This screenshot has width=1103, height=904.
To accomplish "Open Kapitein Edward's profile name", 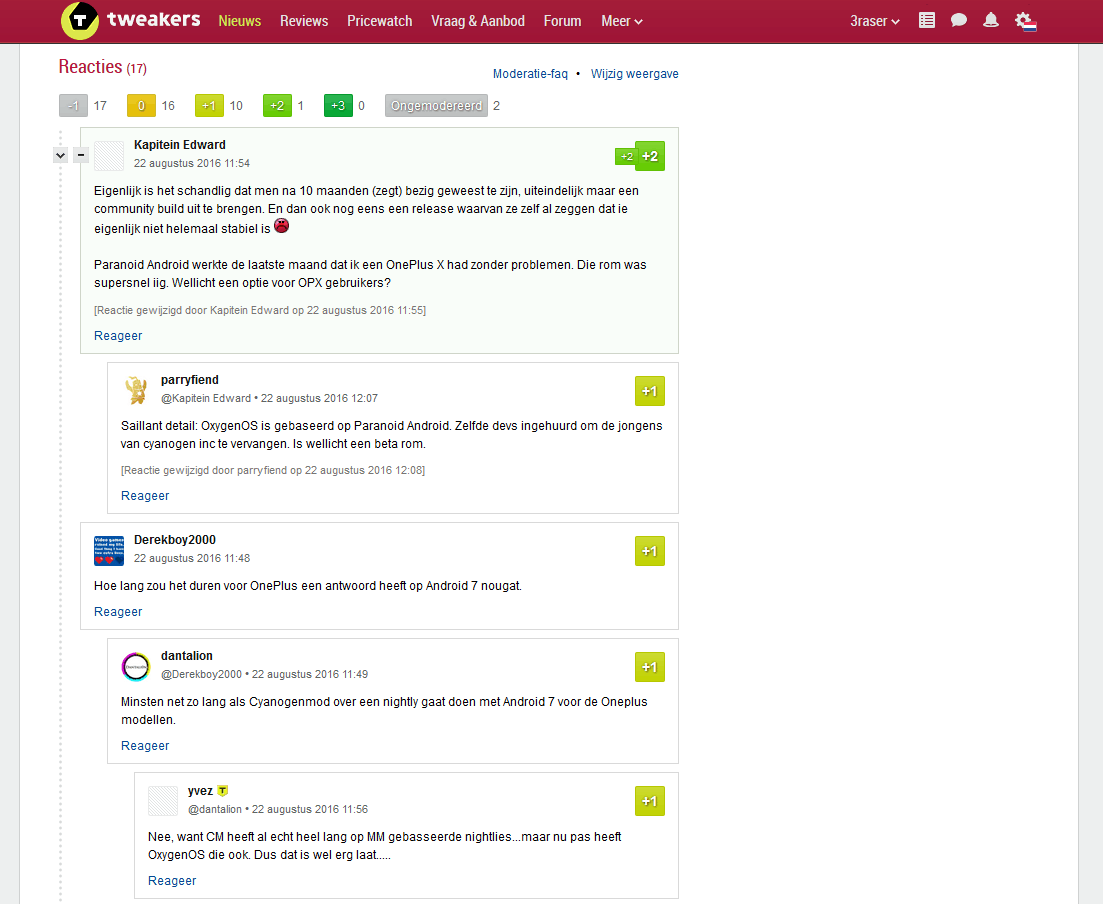I will (179, 144).
